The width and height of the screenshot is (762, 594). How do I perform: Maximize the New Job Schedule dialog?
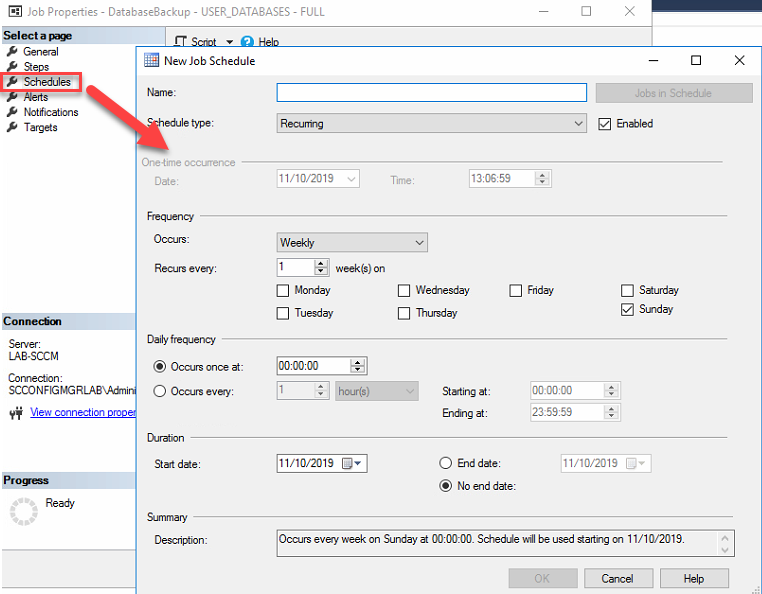pos(696,60)
